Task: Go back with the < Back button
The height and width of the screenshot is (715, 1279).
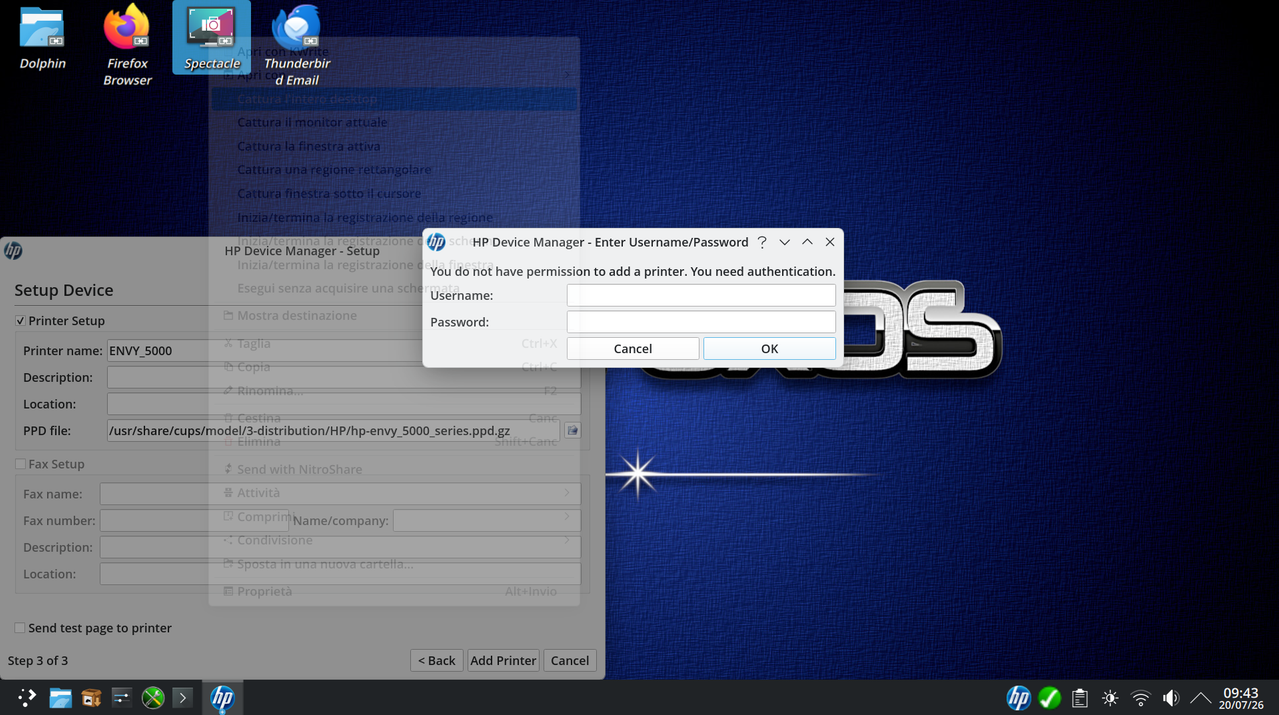Action: [x=437, y=661]
